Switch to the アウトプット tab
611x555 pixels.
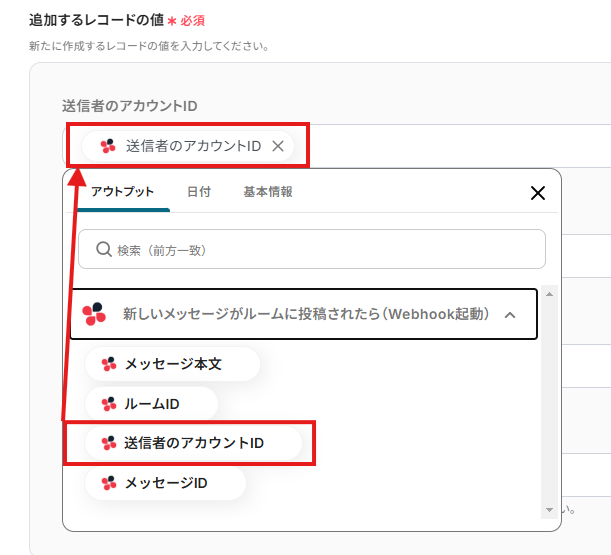tap(123, 192)
